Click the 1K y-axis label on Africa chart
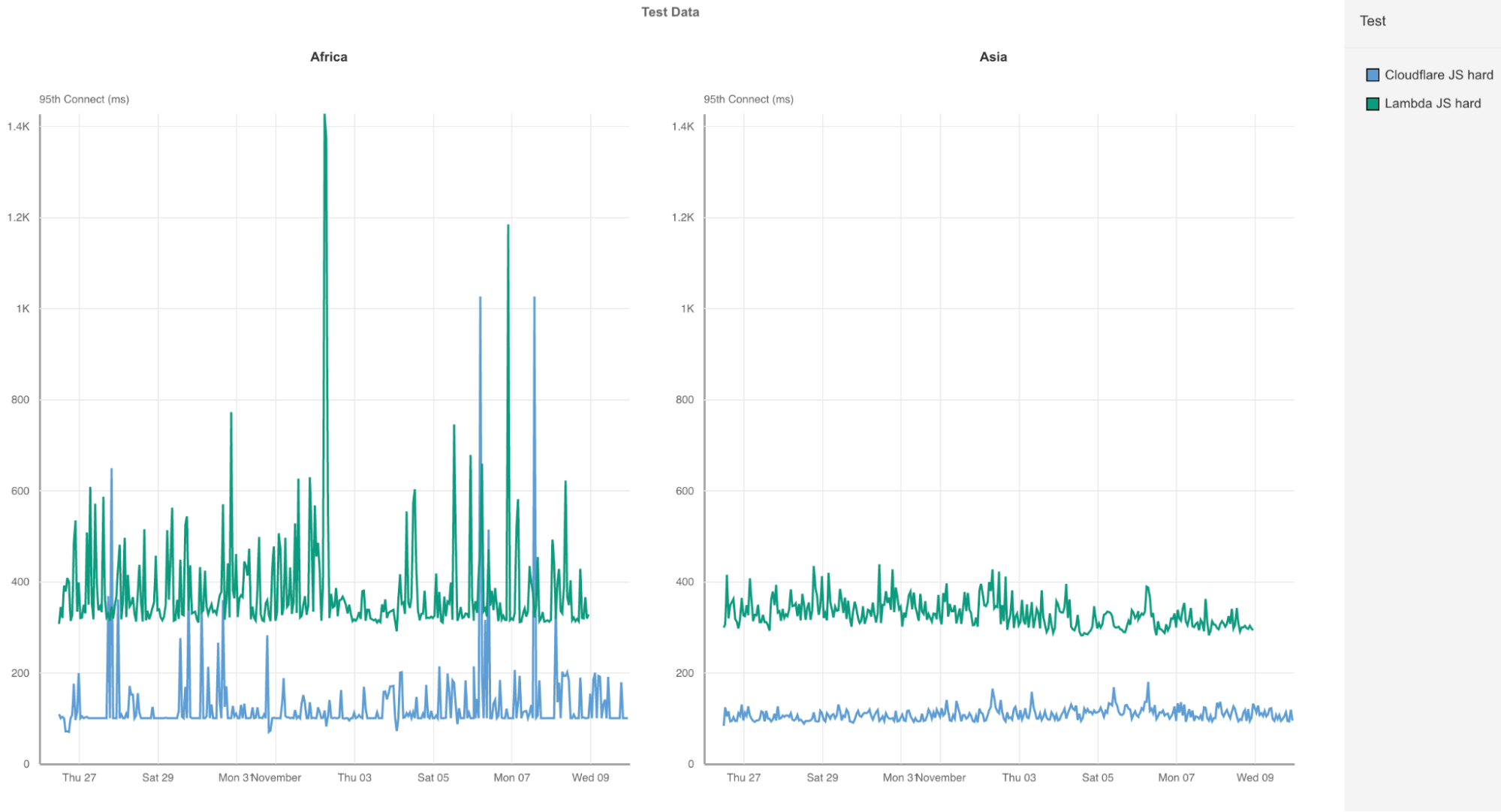 (x=23, y=308)
